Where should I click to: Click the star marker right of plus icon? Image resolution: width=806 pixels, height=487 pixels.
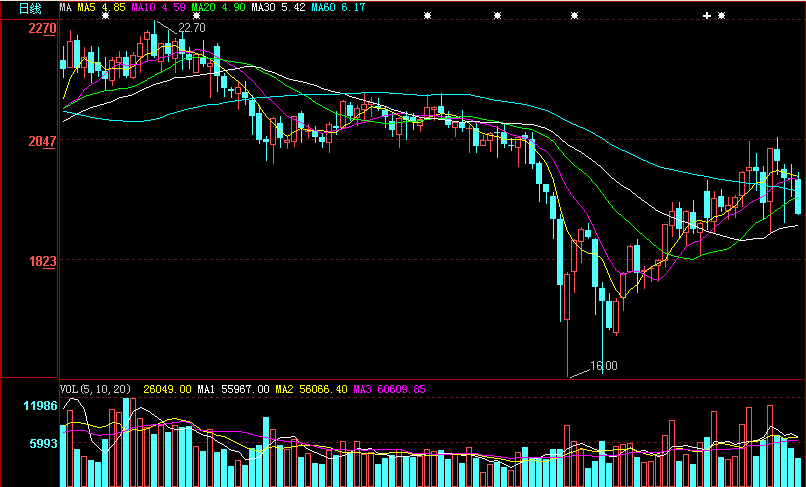tap(721, 16)
